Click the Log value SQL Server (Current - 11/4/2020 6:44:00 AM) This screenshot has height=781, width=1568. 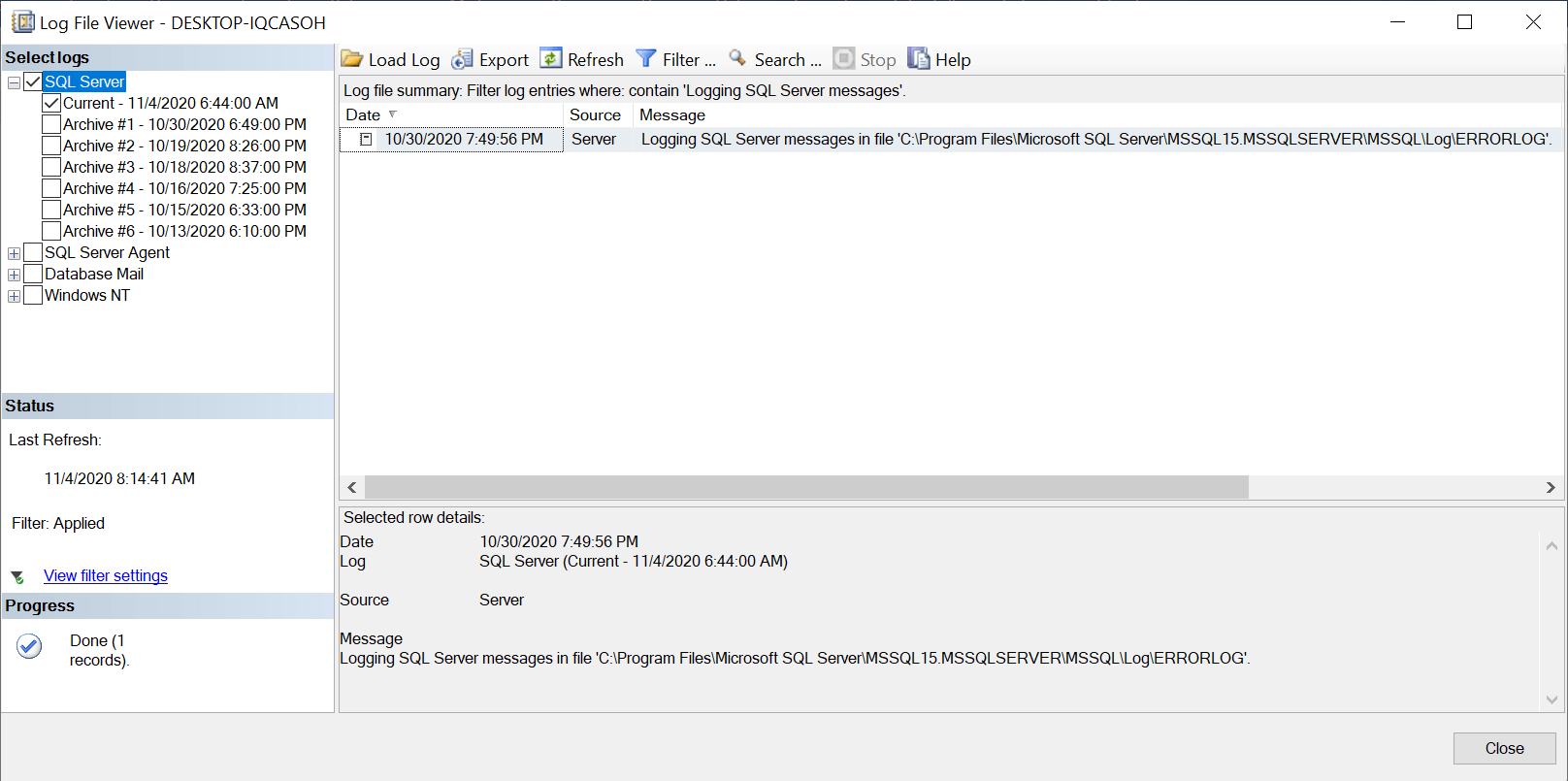coord(634,561)
